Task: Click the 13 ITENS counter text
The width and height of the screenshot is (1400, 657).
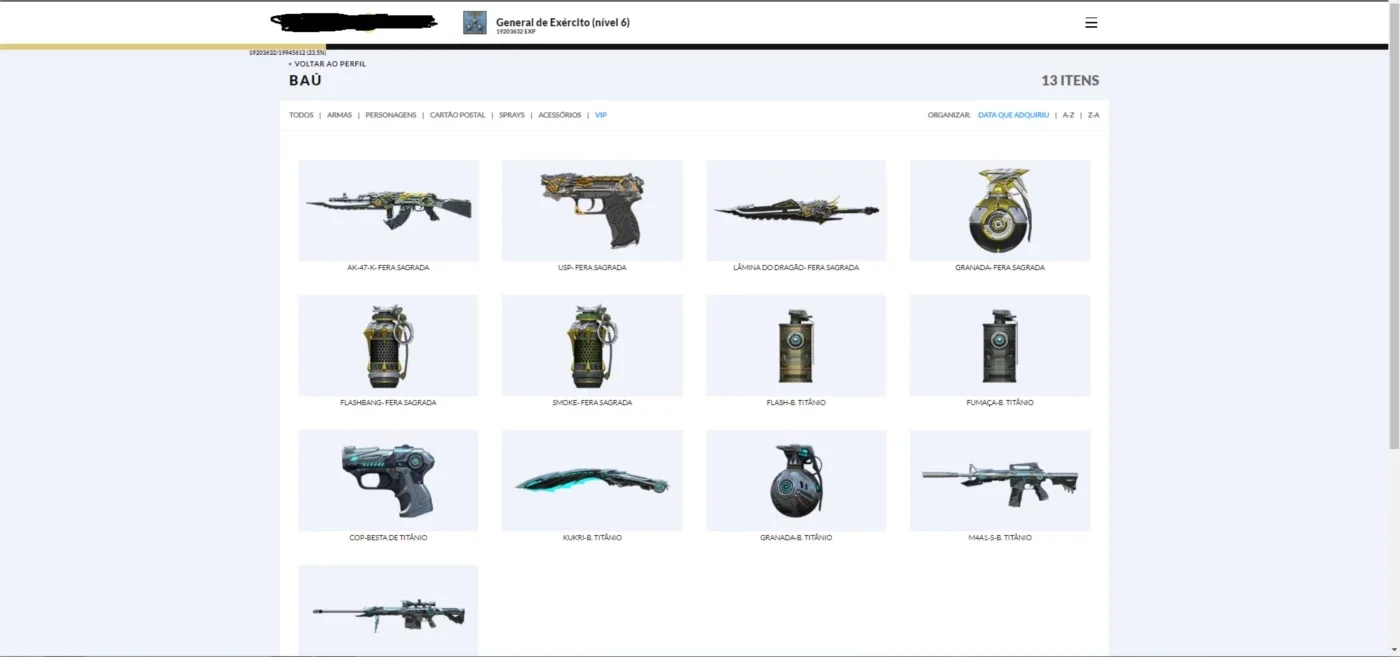Action: point(1070,80)
